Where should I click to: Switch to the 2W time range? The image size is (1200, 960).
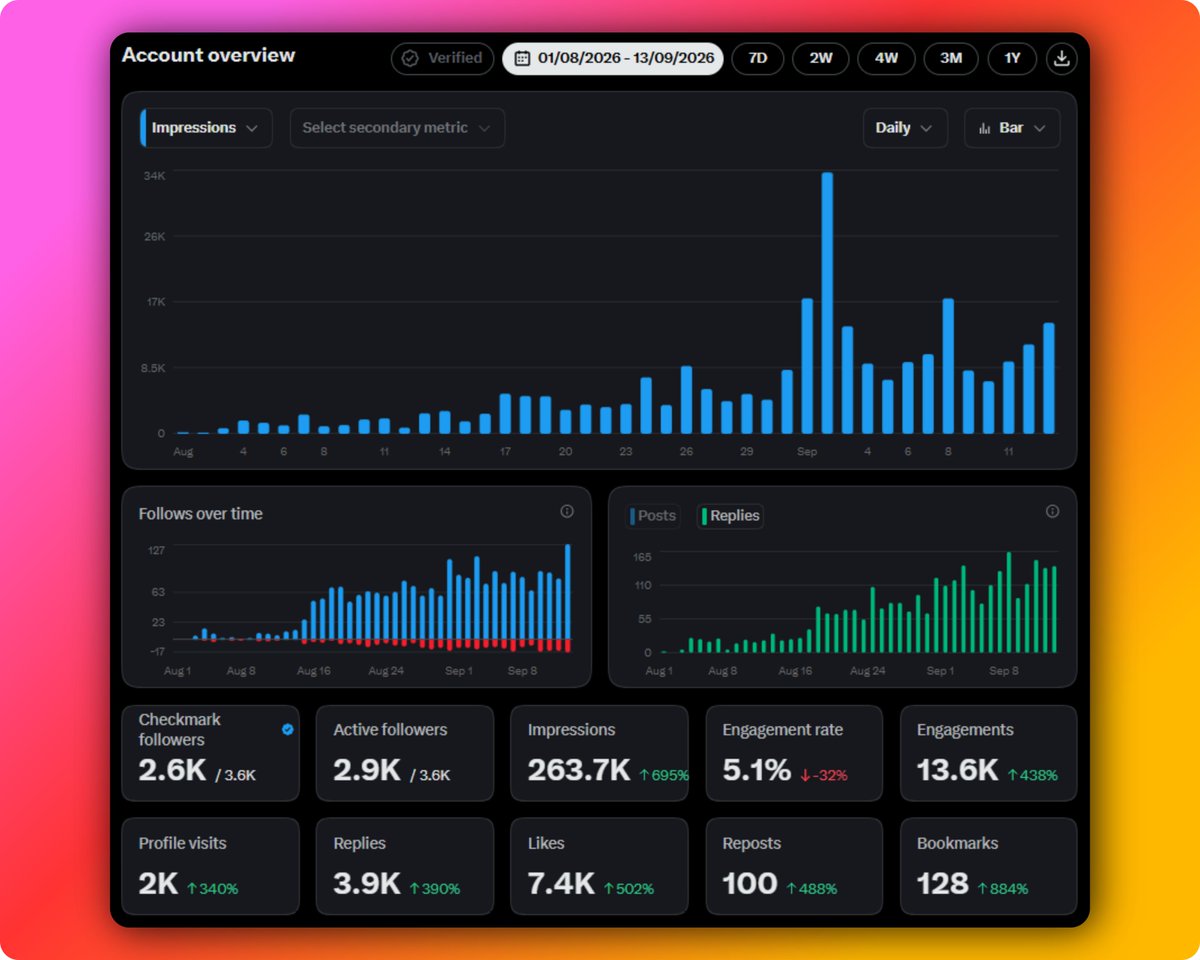[x=821, y=58]
